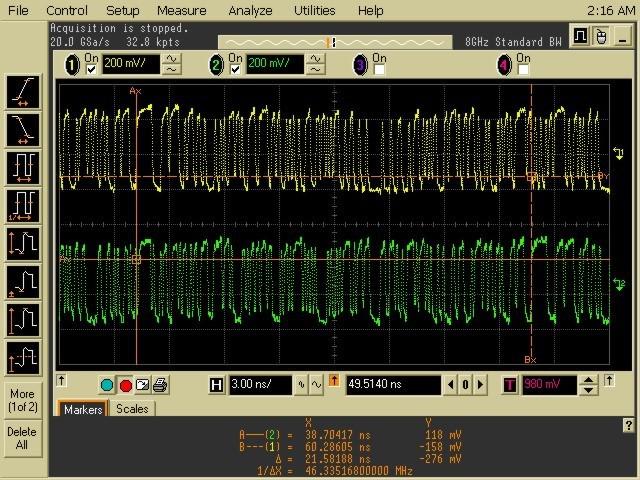This screenshot has height=480, width=640.
Task: Open the Utilities menu
Action: 315,10
